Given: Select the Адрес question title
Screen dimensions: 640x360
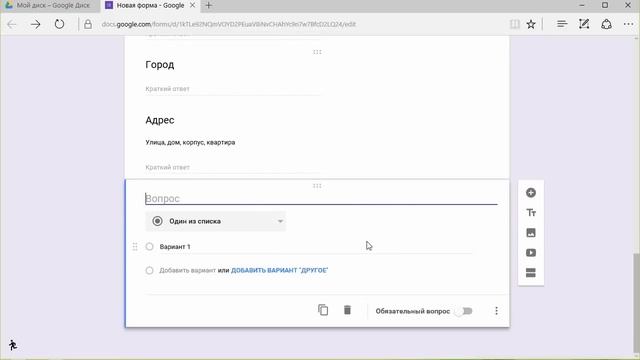Looking at the screenshot, I should click(160, 120).
